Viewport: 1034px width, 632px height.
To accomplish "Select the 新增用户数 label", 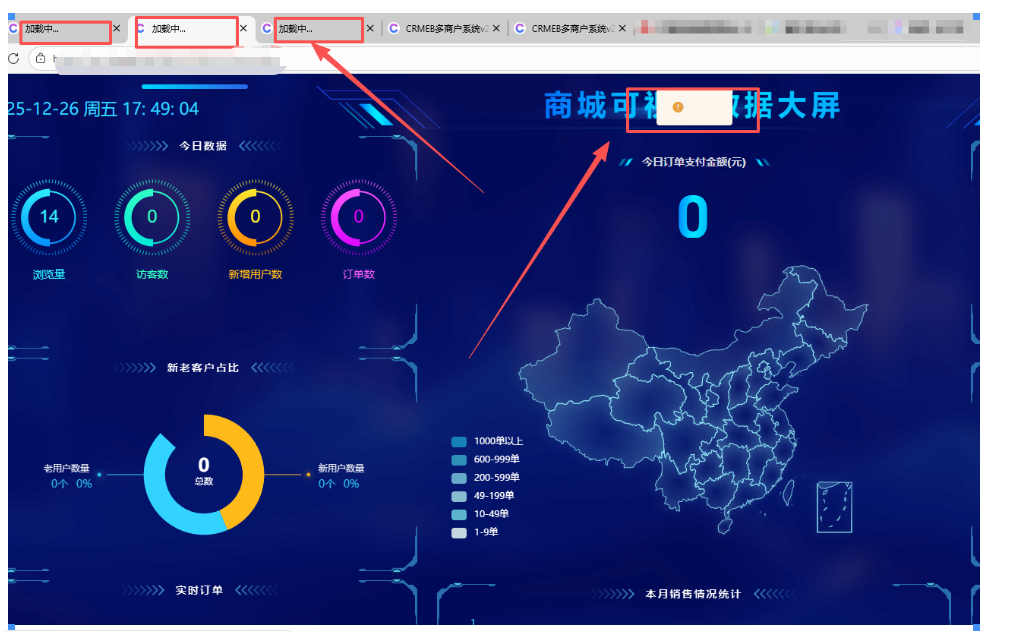I will pyautogui.click(x=255, y=274).
